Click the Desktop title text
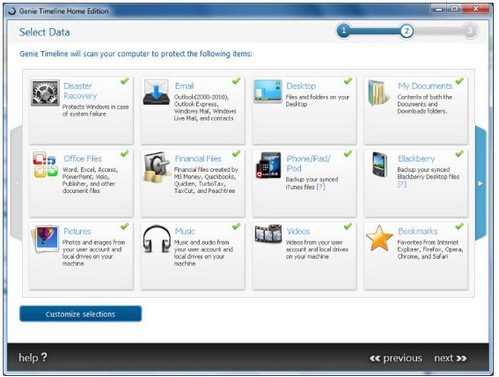 pyautogui.click(x=301, y=86)
